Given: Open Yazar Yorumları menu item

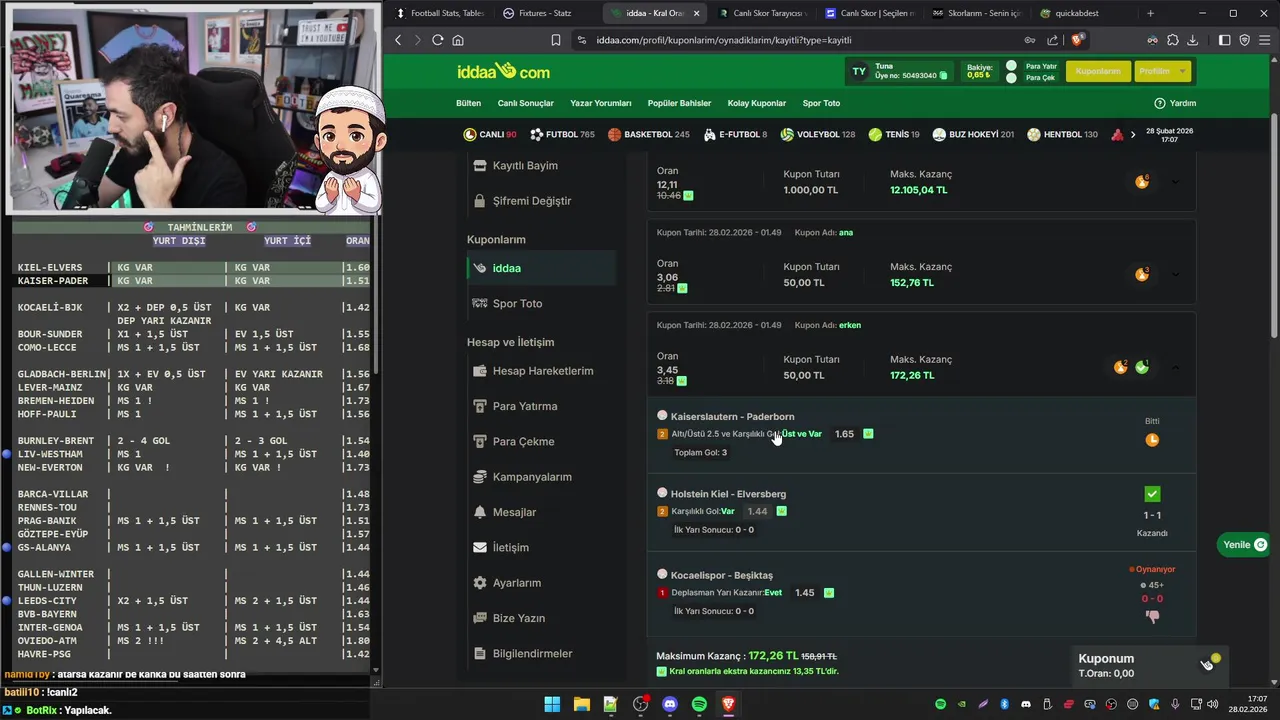Looking at the screenshot, I should point(600,103).
